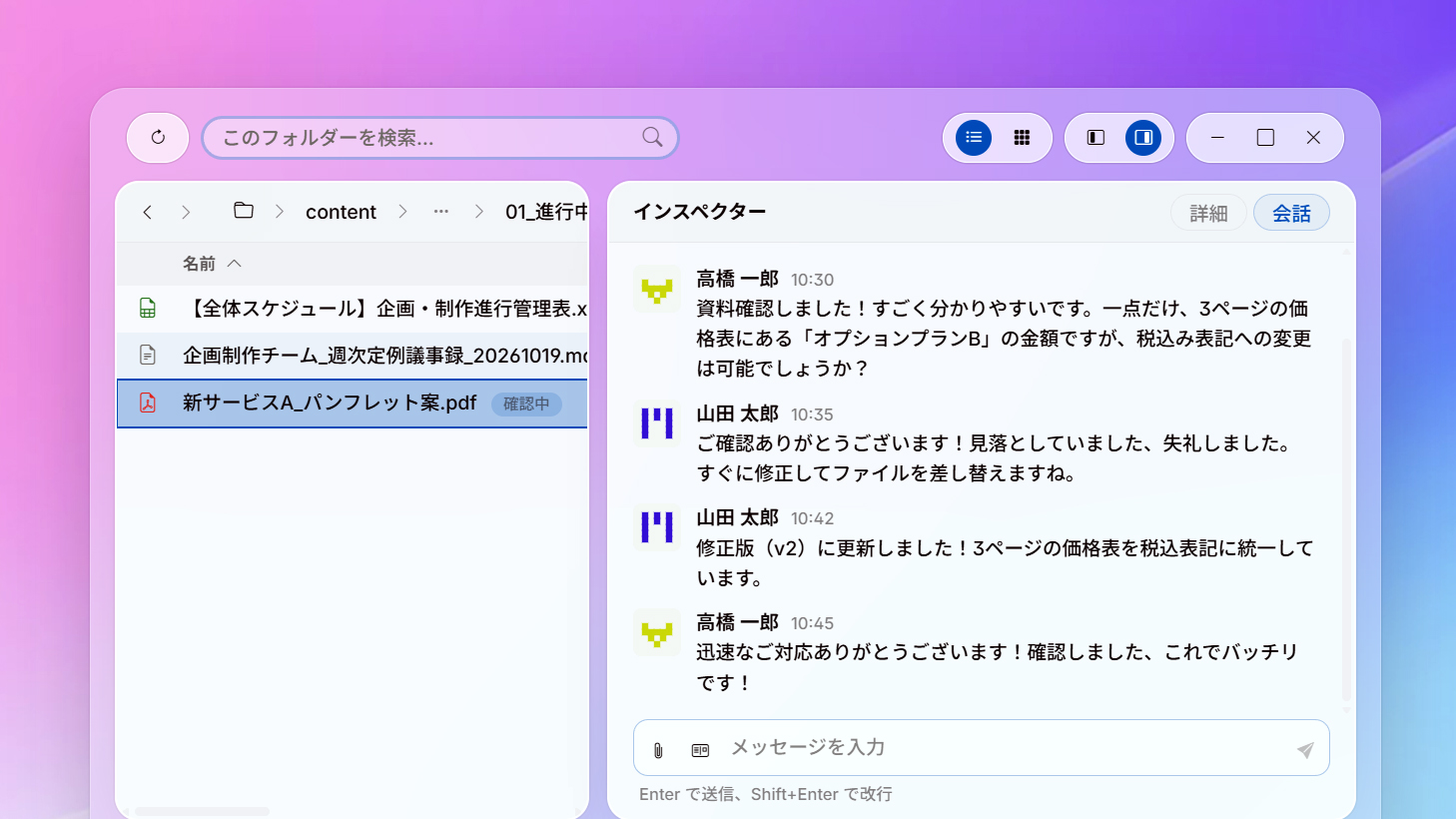1456x819 pixels.
Task: Click the search magnifier icon
Action: pyautogui.click(x=652, y=138)
